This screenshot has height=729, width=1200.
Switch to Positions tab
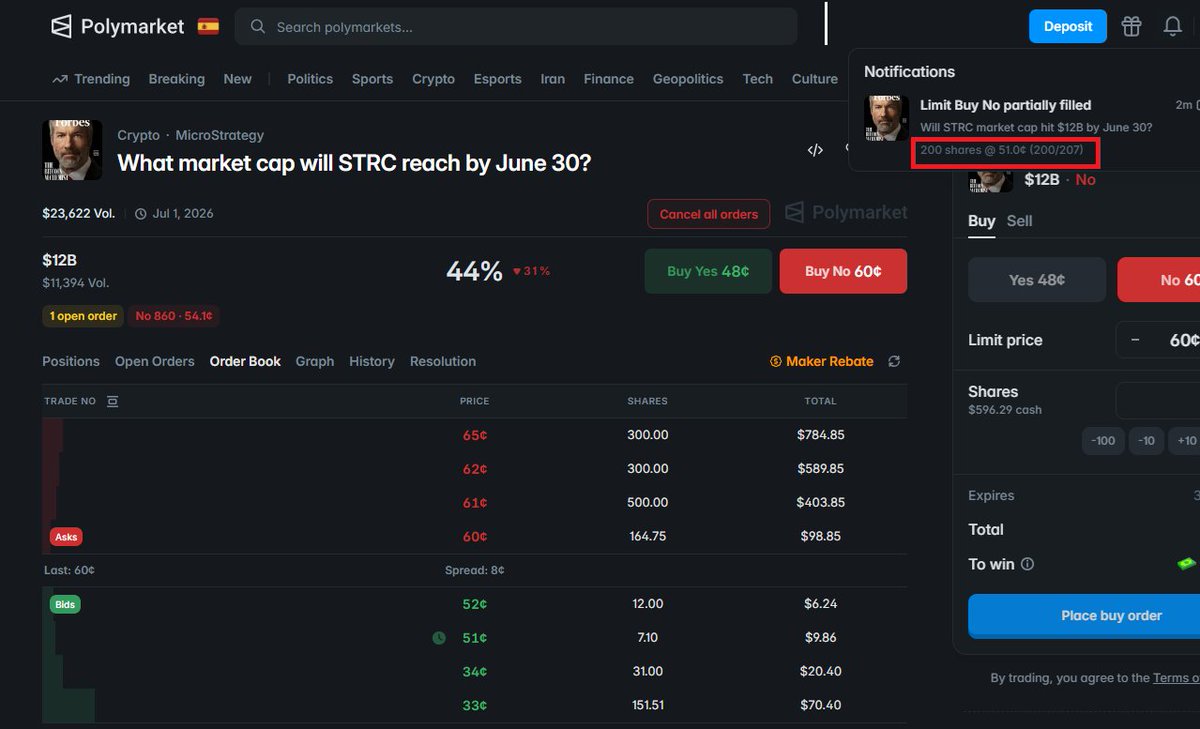tap(71, 361)
